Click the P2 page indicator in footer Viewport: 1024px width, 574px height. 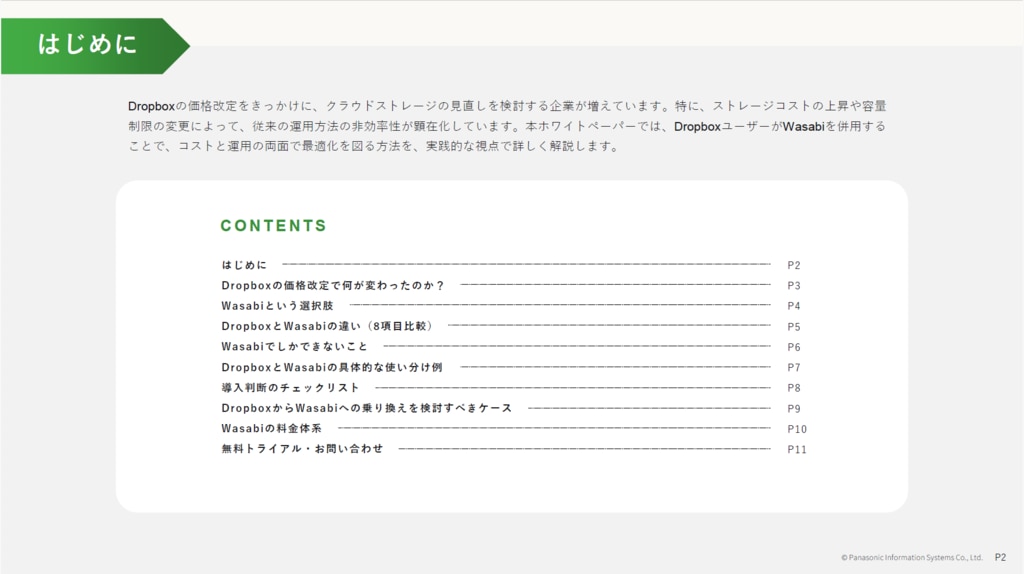pos(1000,558)
